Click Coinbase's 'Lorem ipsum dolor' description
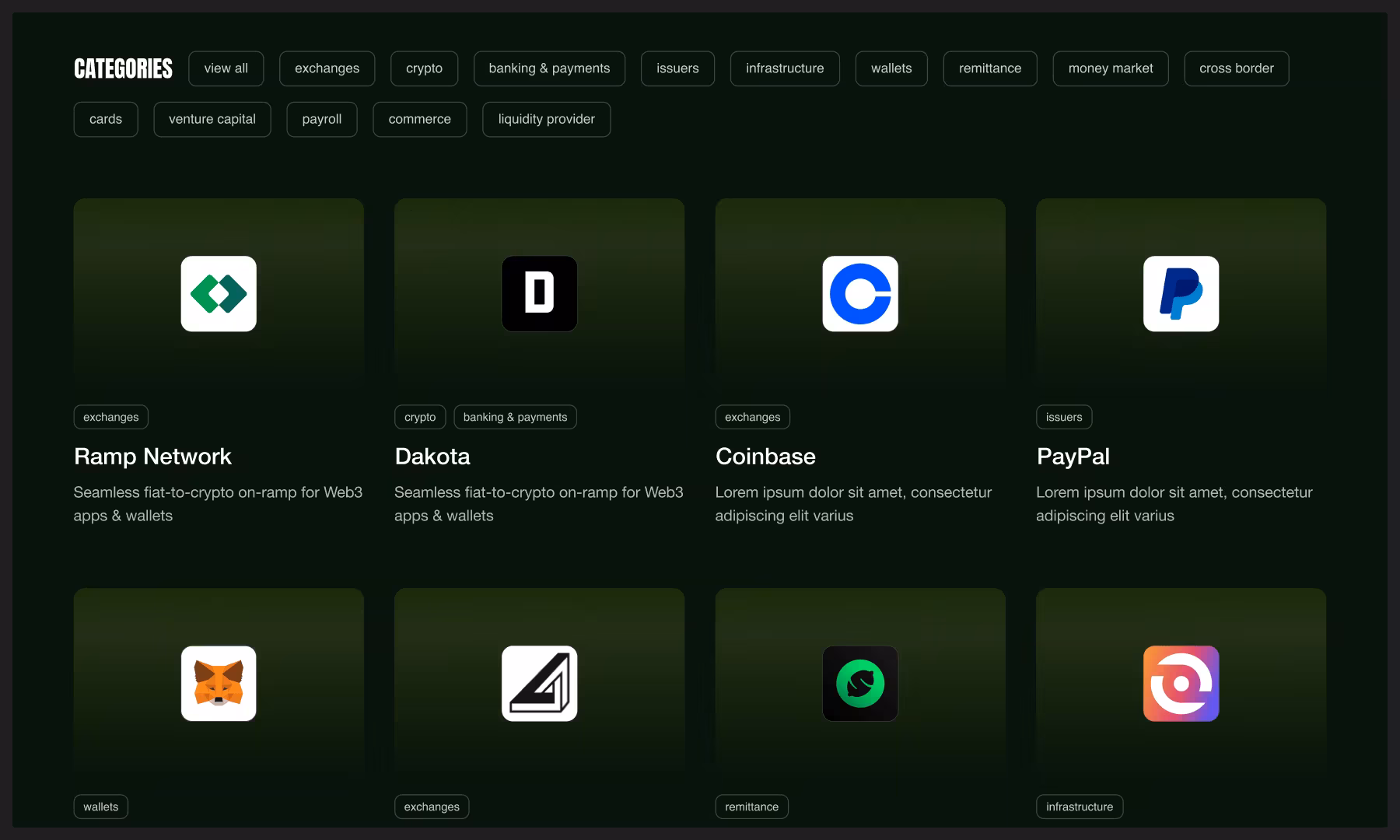1400x840 pixels. (x=853, y=504)
